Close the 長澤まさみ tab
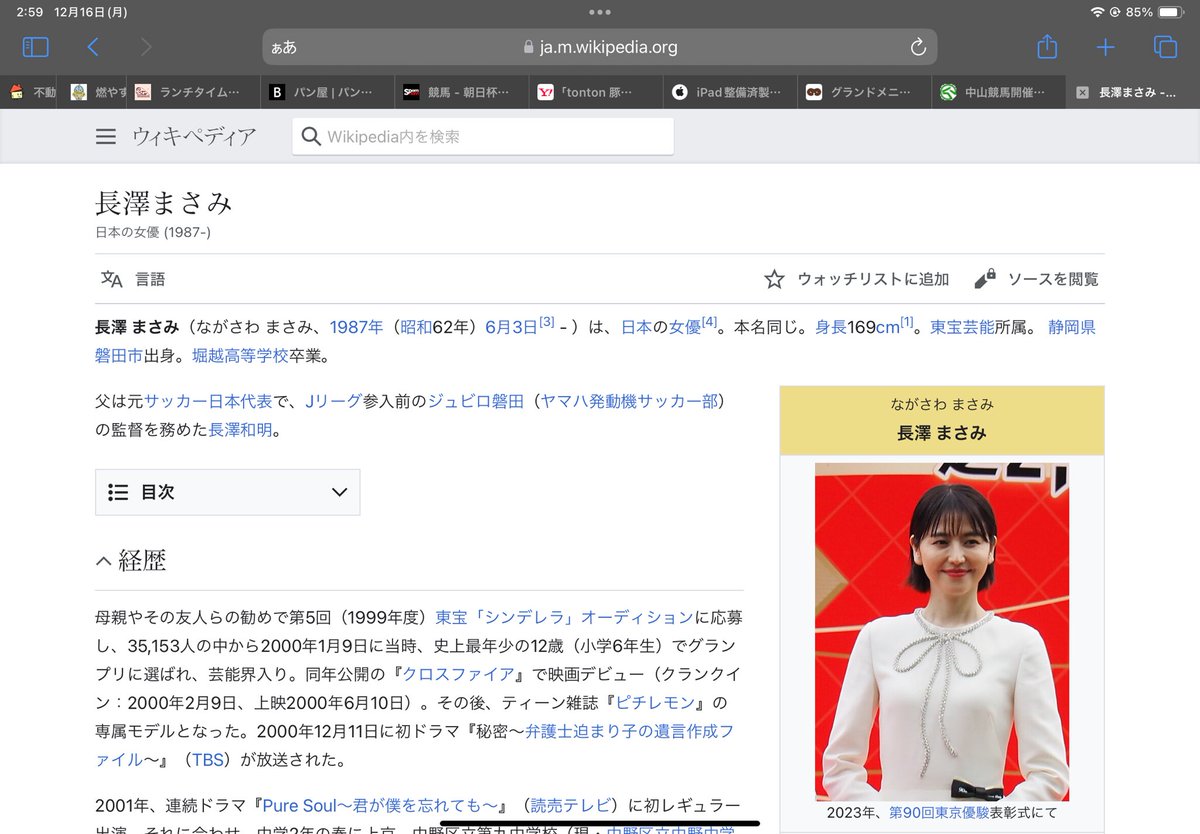Image resolution: width=1200 pixels, height=834 pixels. coord(1082,92)
